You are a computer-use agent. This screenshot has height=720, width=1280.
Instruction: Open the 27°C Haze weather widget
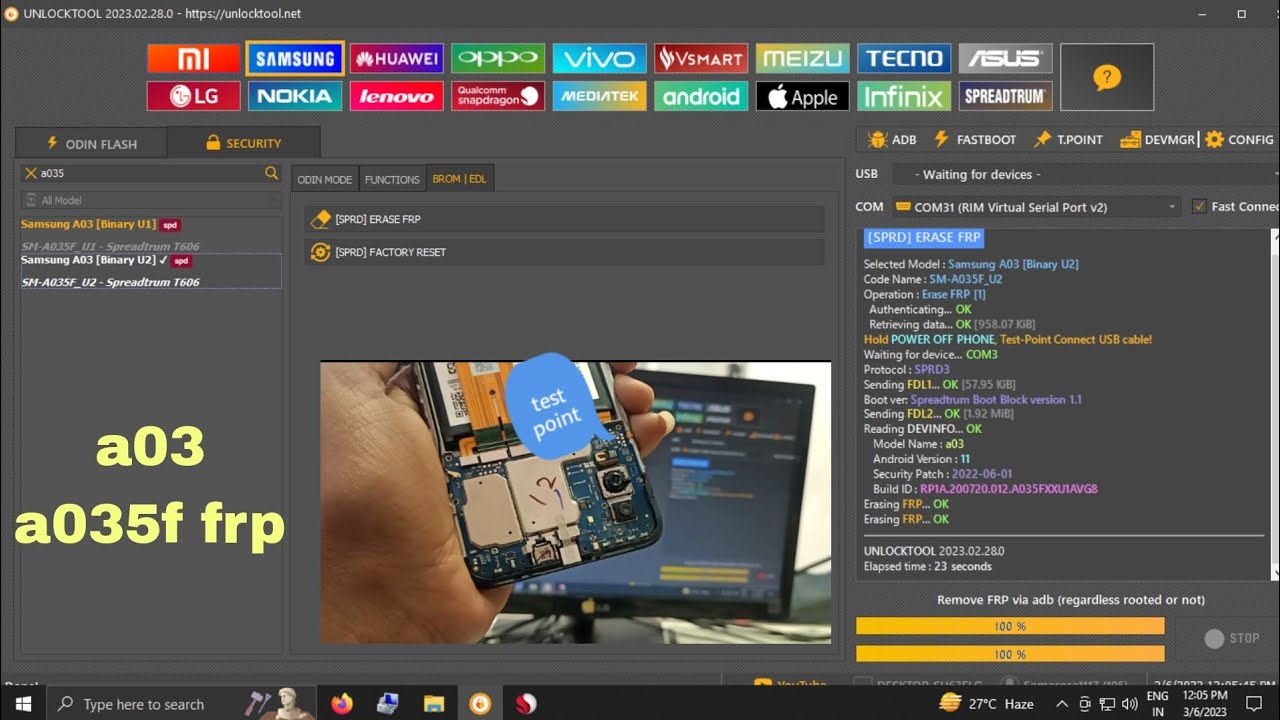click(987, 704)
